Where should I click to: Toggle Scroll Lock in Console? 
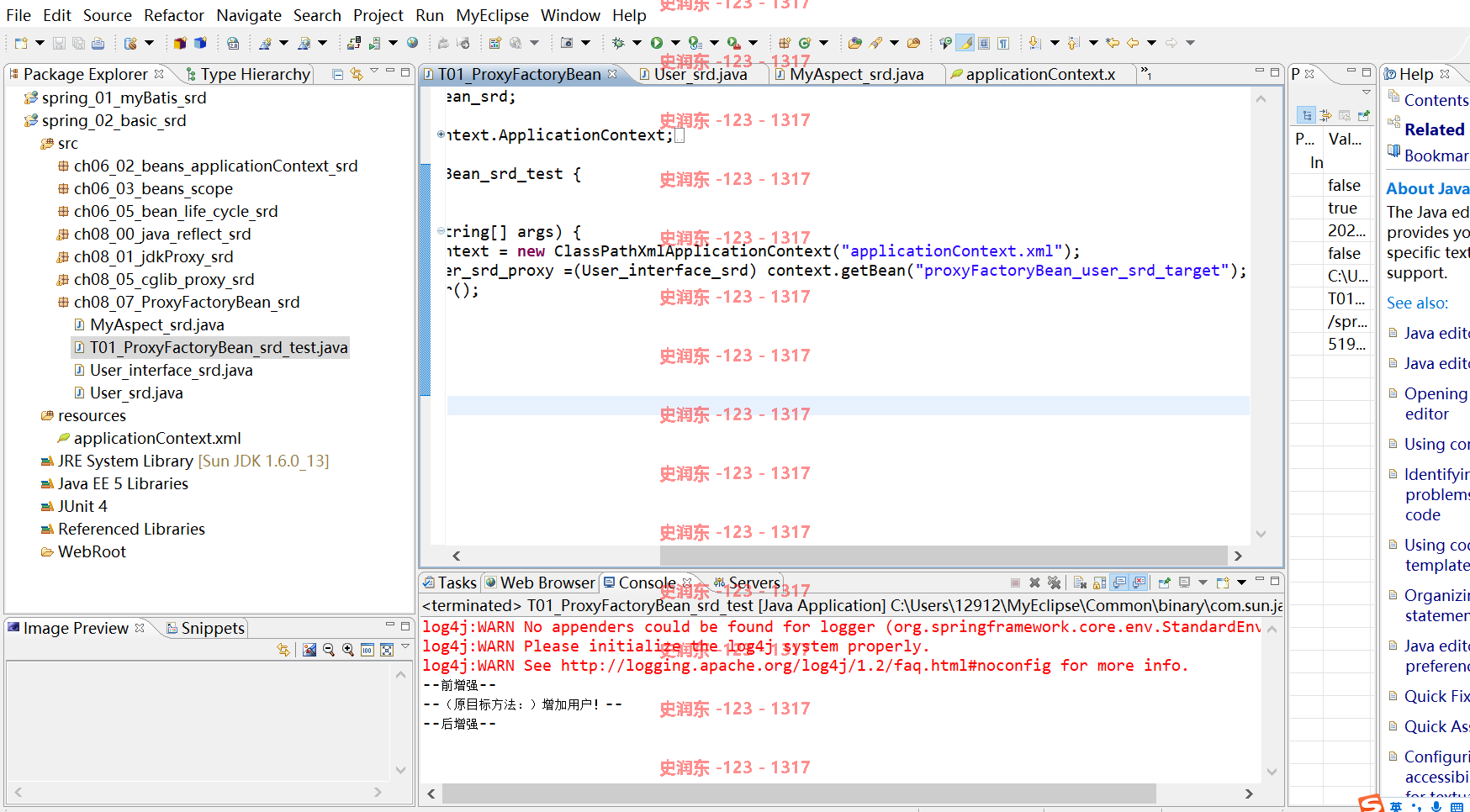click(x=1099, y=583)
